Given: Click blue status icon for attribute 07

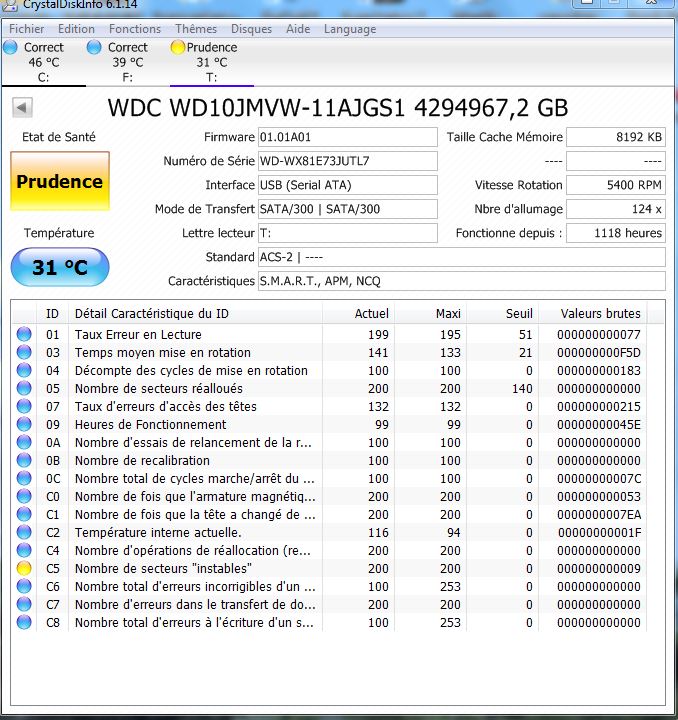Looking at the screenshot, I should (x=24, y=406).
